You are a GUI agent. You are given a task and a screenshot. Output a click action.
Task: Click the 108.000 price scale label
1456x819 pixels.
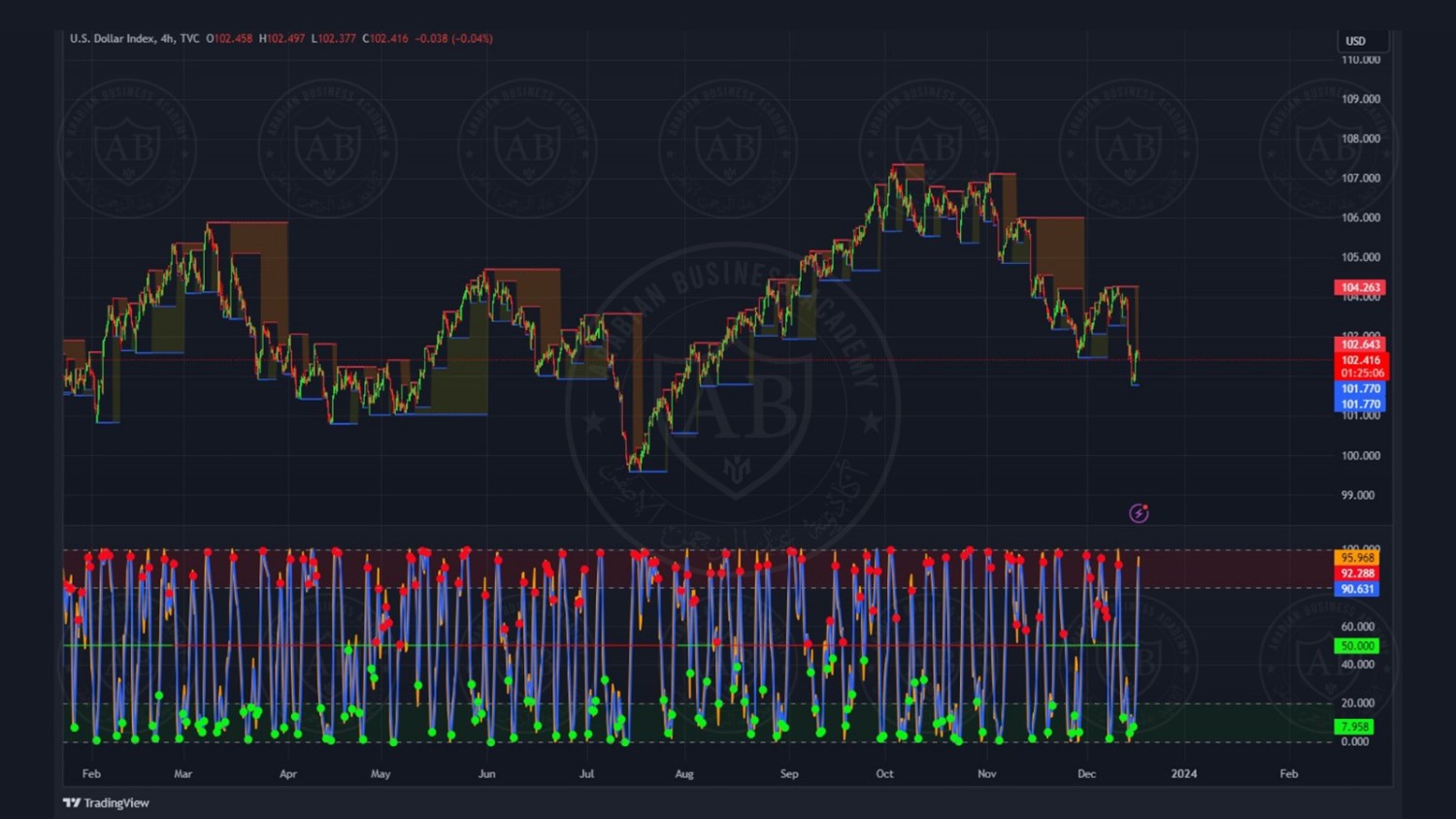click(1361, 139)
